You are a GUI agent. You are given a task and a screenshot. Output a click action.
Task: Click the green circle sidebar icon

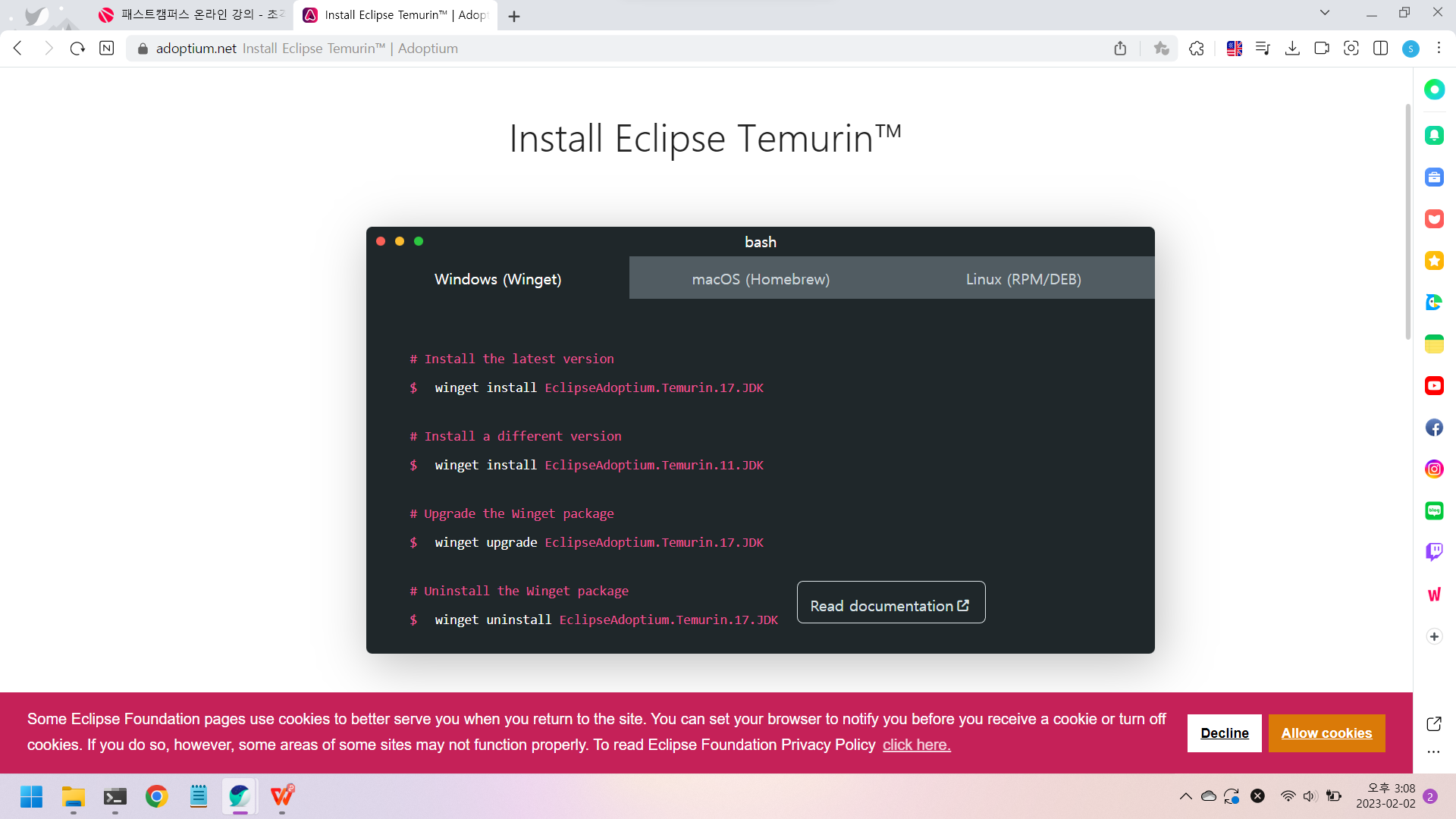(1434, 89)
